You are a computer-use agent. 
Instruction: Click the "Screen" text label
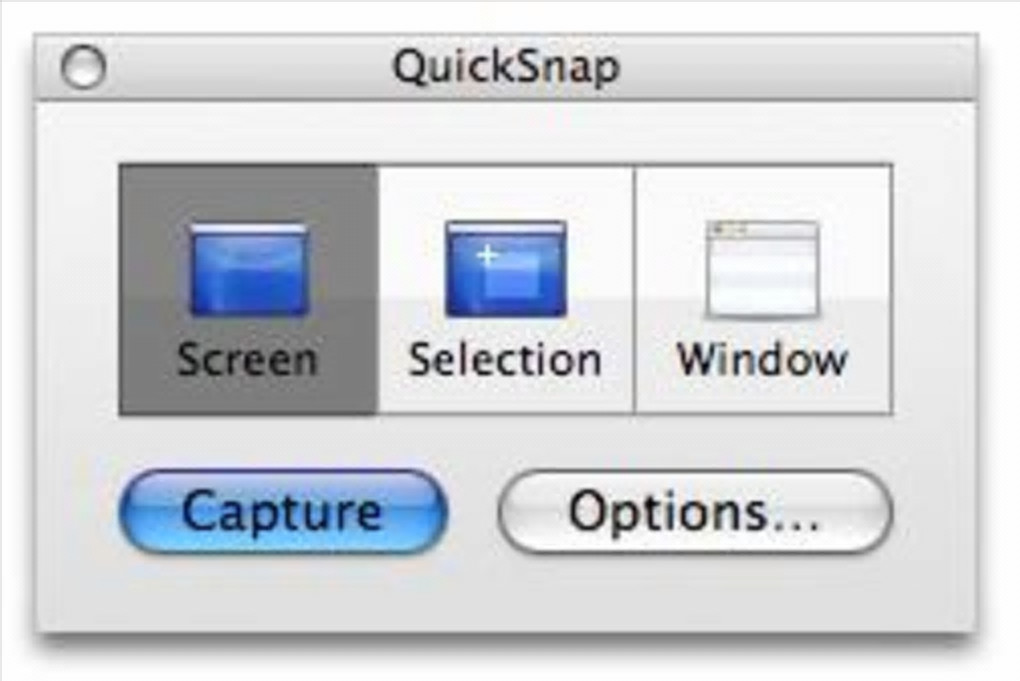[247, 358]
